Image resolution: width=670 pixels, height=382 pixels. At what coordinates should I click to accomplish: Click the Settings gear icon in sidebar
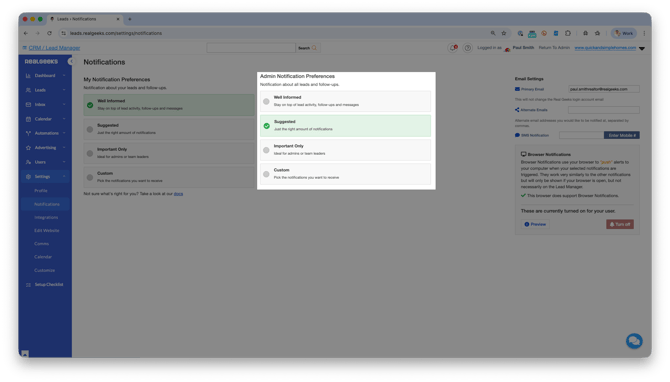28,177
